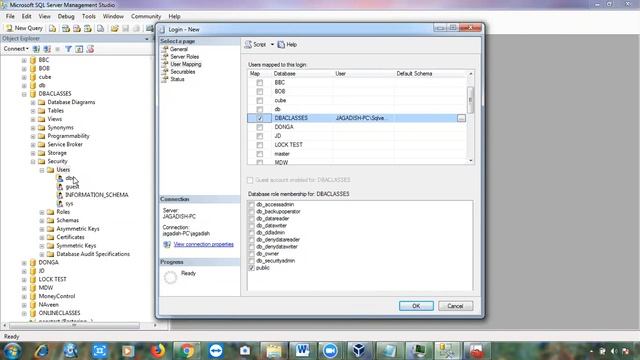
Task: Expand the Tables folder
Action: click(33, 111)
